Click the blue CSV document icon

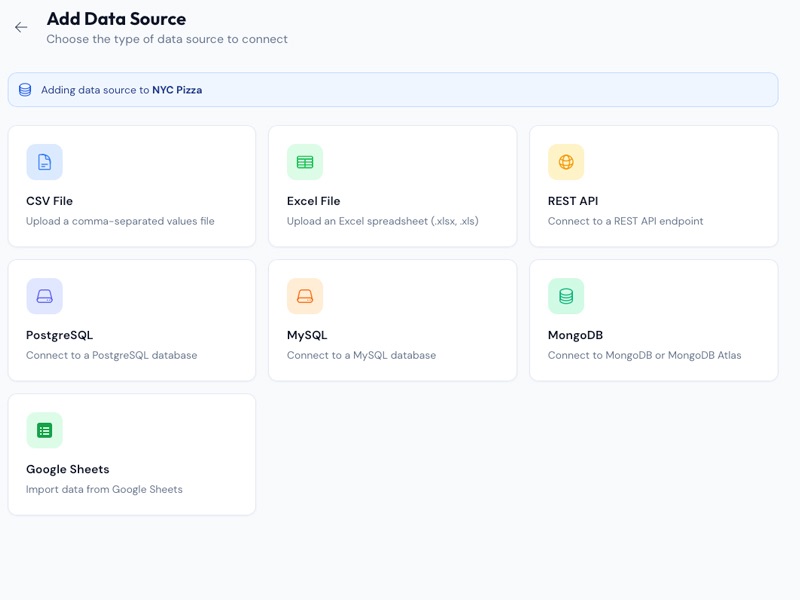tap(44, 162)
